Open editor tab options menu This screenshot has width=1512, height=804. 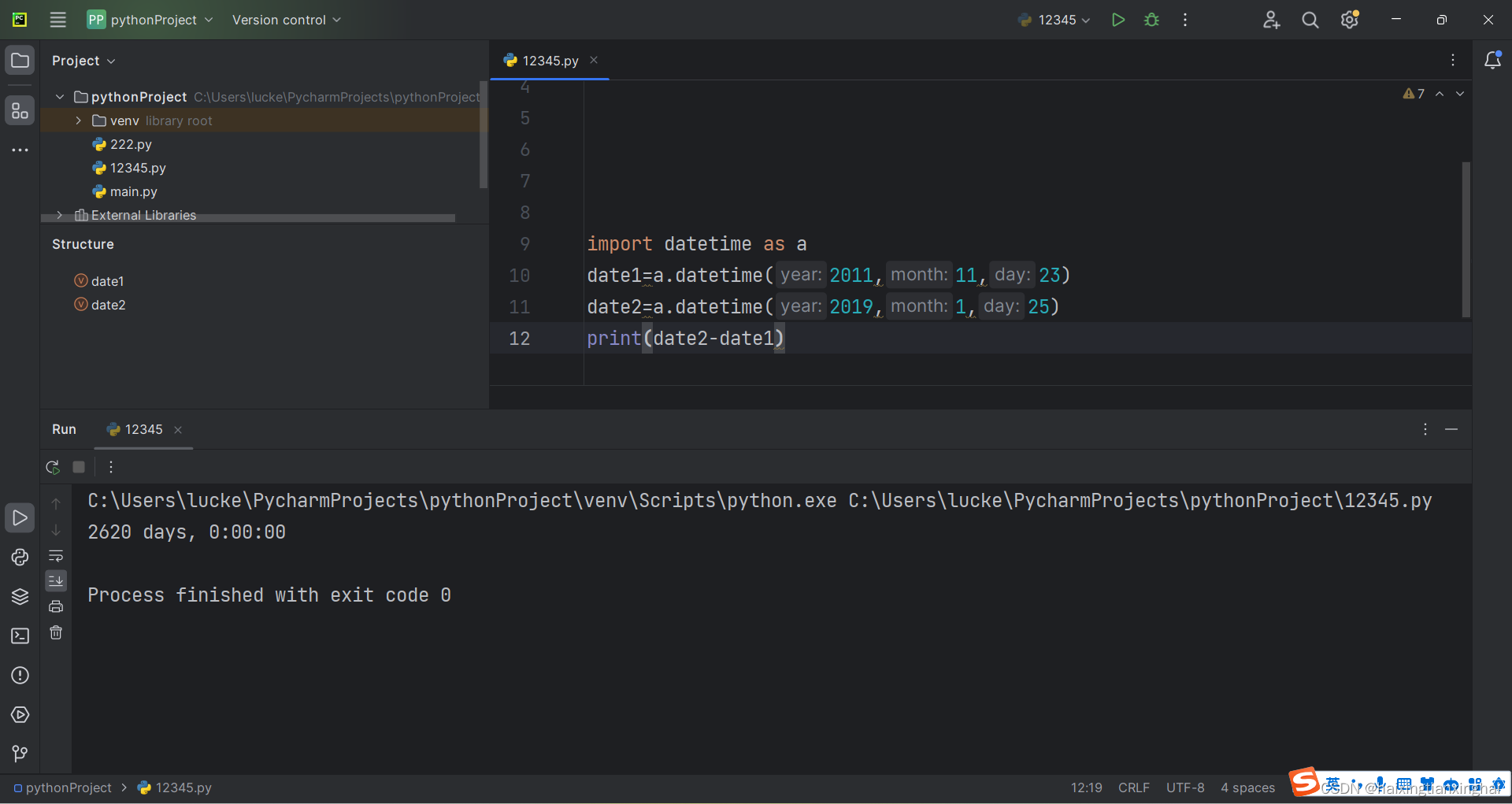pyautogui.click(x=1453, y=61)
